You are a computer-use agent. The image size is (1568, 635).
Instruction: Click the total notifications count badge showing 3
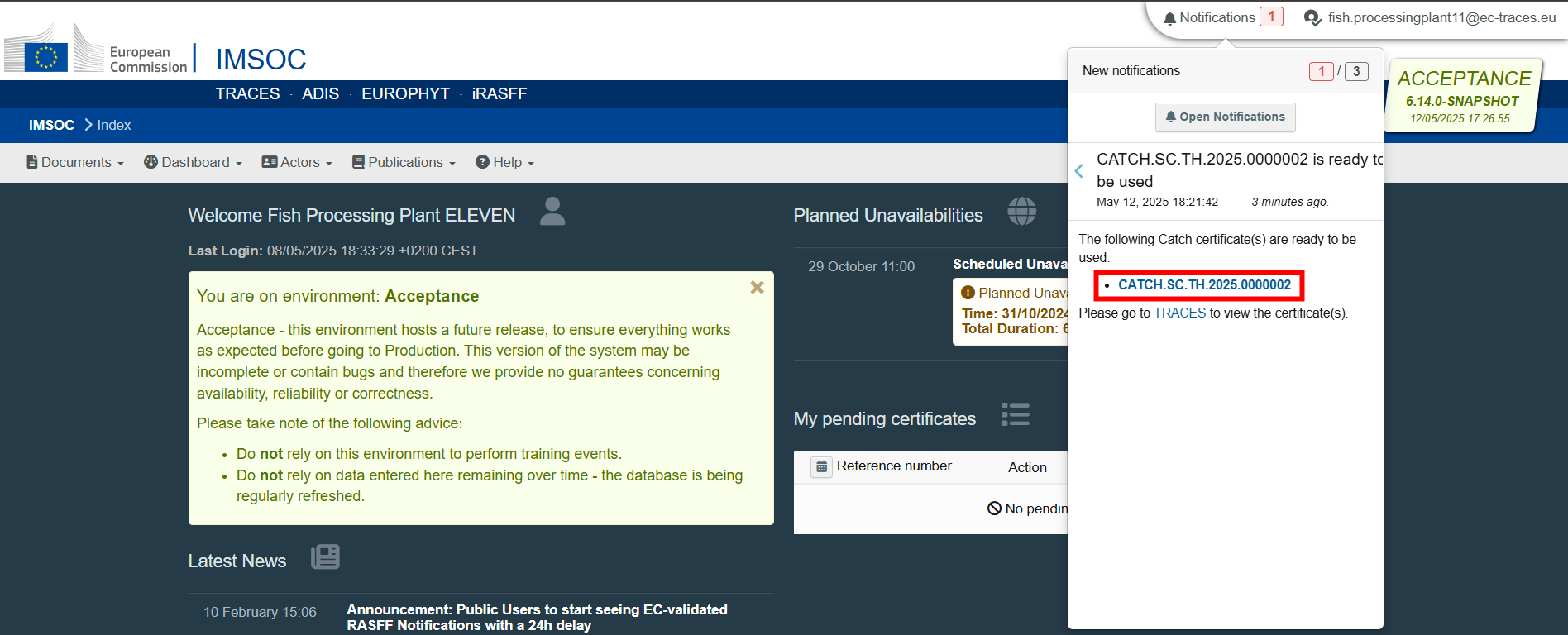pos(1356,71)
